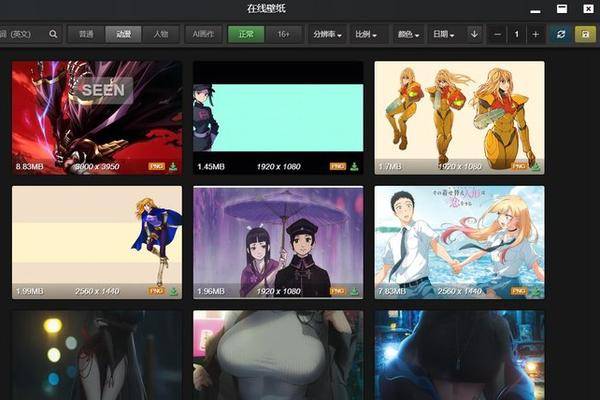Viewport: 600px width, 400px height.
Task: Open the dark bokeh lights wallpaper thumbnail
Action: coord(97,355)
